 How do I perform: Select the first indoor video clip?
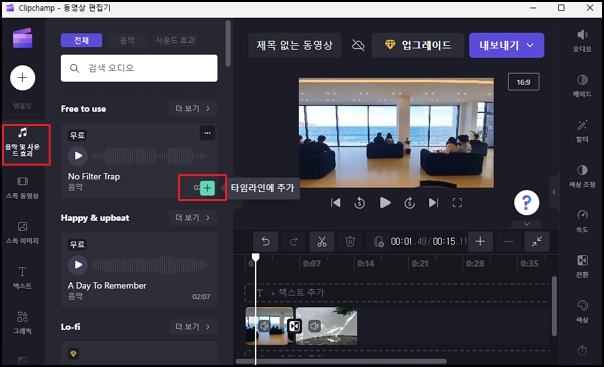point(269,326)
